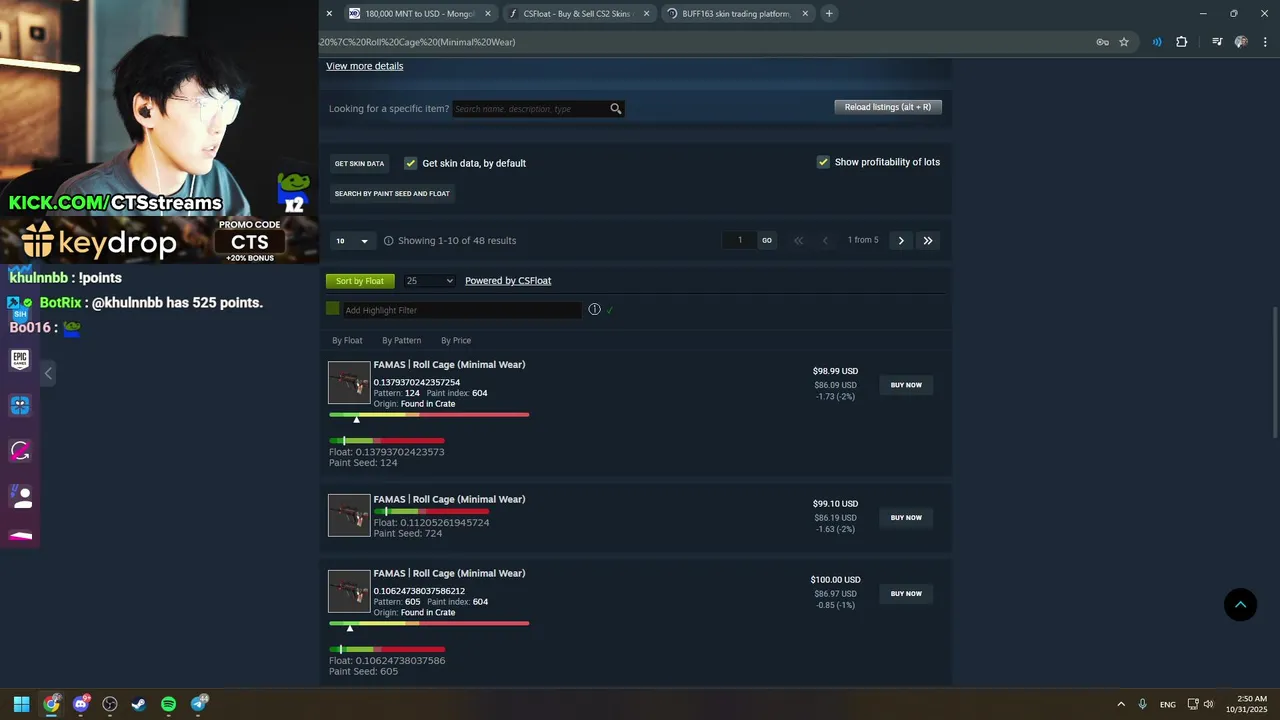Click the microphone icon in system tray
The height and width of the screenshot is (720, 1280).
click(1142, 704)
